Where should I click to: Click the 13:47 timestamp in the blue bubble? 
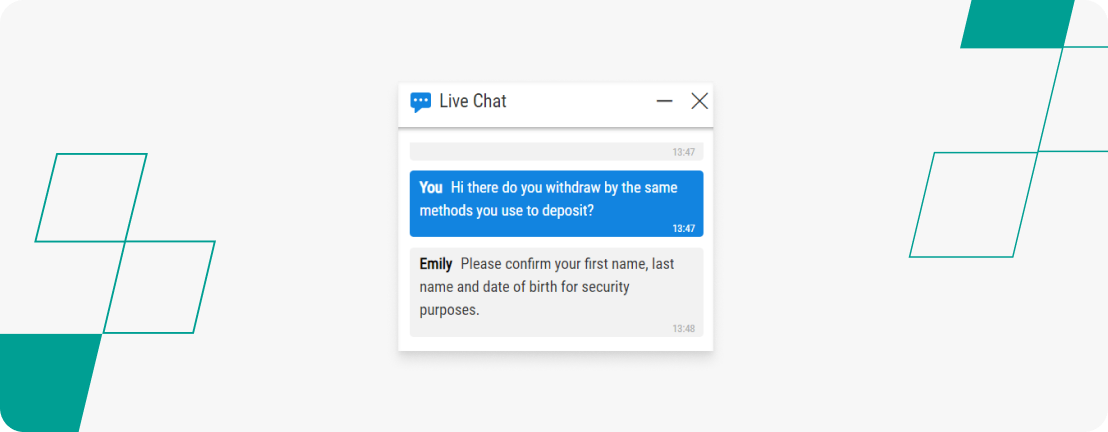pos(683,228)
